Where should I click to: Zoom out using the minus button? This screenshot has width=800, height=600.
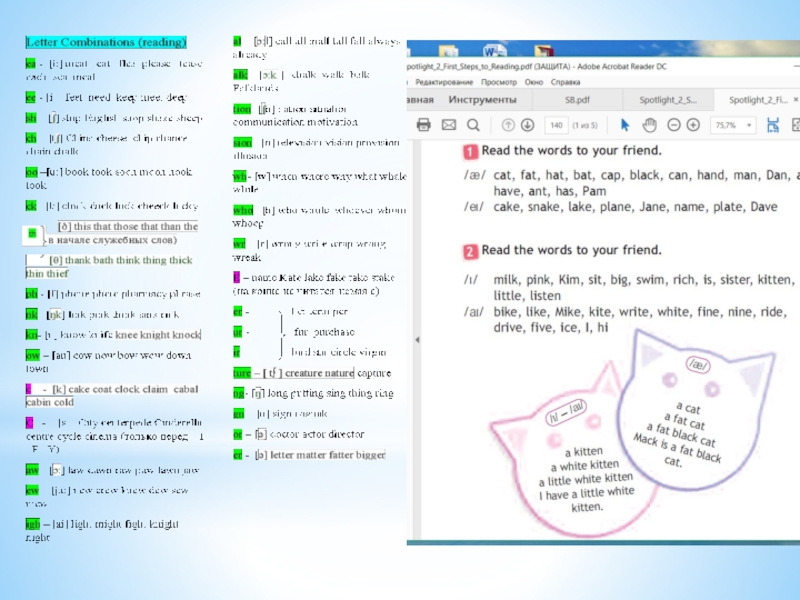[673, 125]
